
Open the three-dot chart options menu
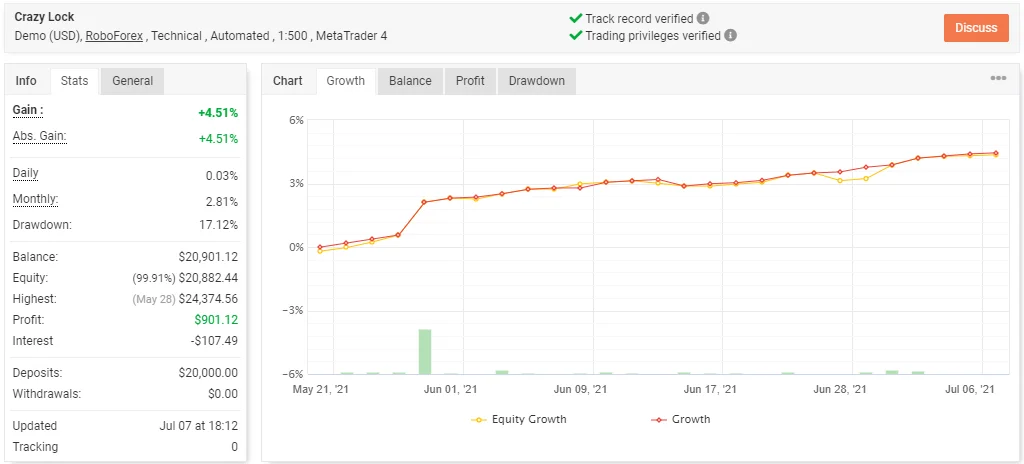coord(998,79)
